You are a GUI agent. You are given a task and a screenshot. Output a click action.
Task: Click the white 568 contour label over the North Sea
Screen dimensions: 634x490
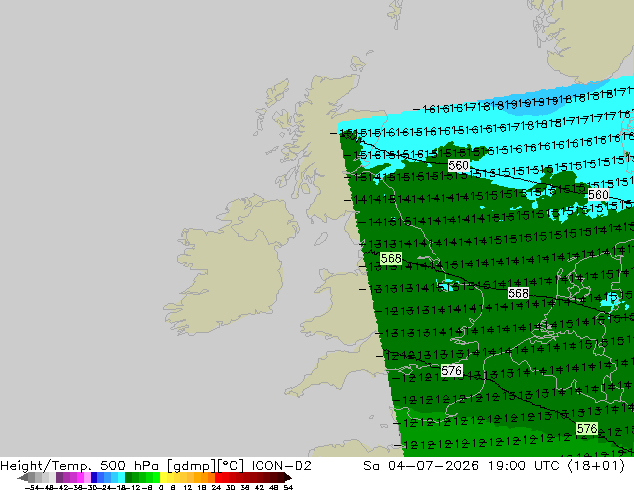coord(518,293)
